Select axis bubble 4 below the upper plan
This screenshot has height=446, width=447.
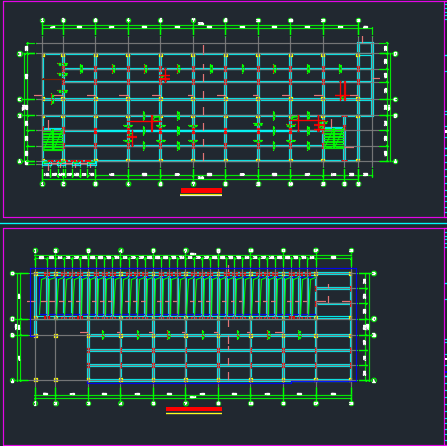point(128,184)
